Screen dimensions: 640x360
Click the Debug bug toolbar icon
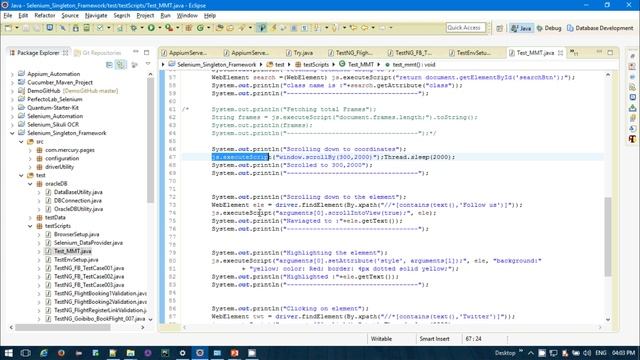click(x=133, y=28)
